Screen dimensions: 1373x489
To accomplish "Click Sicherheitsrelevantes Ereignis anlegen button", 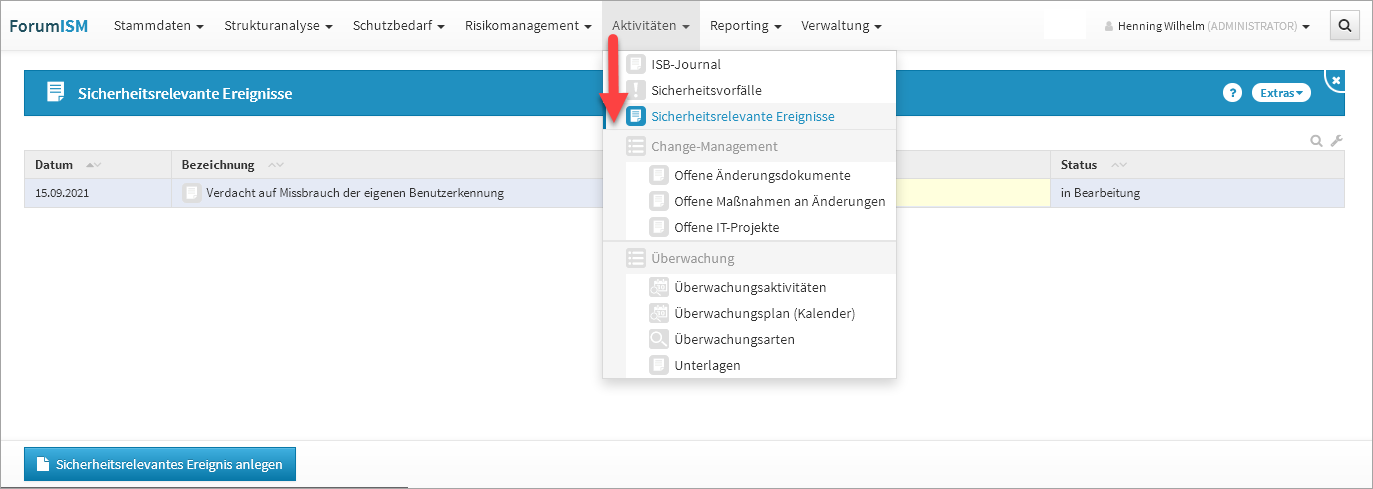I will point(160,464).
